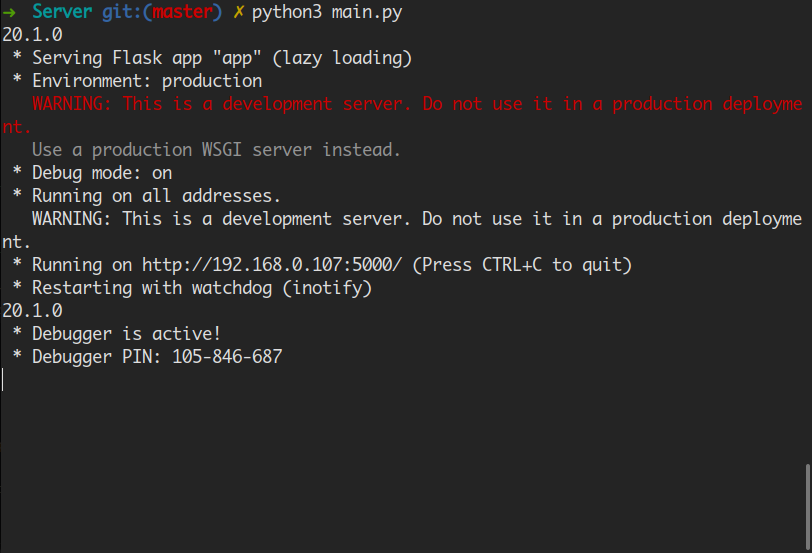The image size is (812, 553).
Task: Click the "Serving Flask app" line
Action: pyautogui.click(x=221, y=58)
